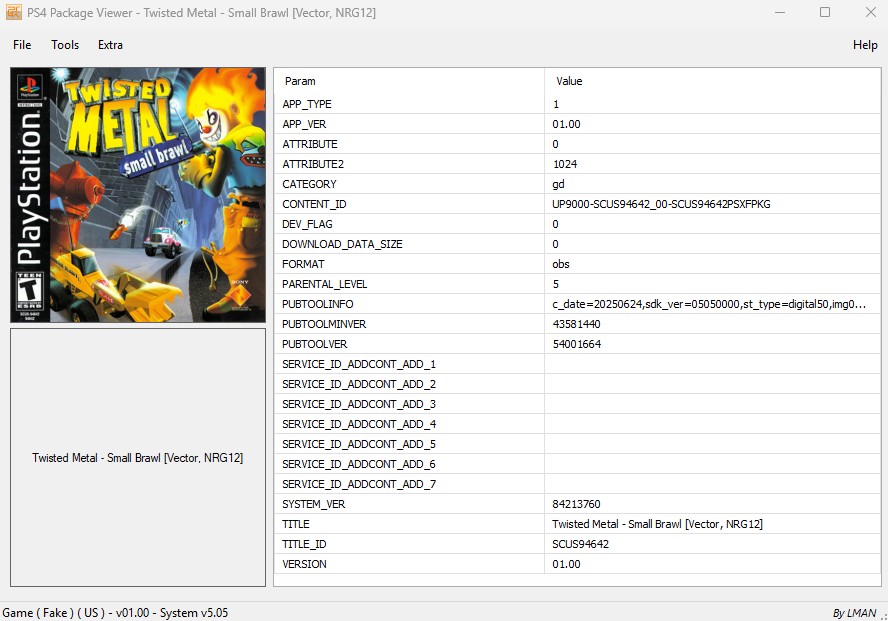Click the Twisted Metal cover art image
The image size is (888, 621).
pyautogui.click(x=138, y=195)
